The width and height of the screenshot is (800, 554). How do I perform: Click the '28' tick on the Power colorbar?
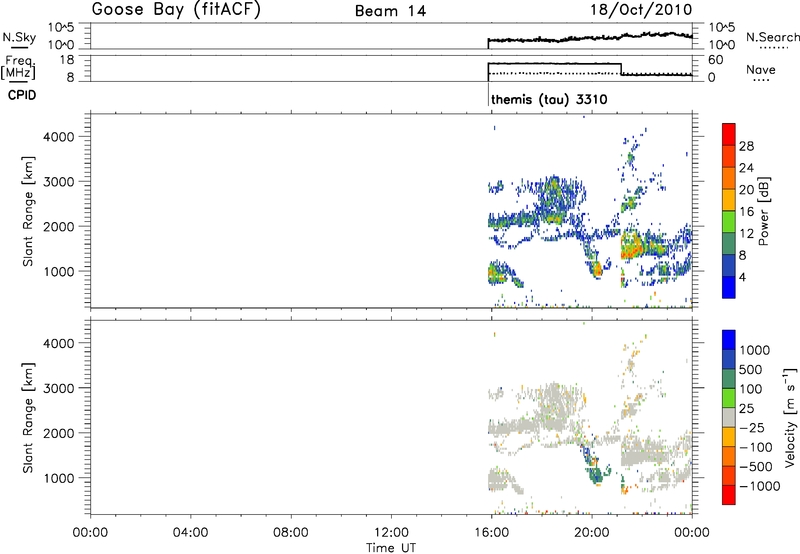(746, 146)
